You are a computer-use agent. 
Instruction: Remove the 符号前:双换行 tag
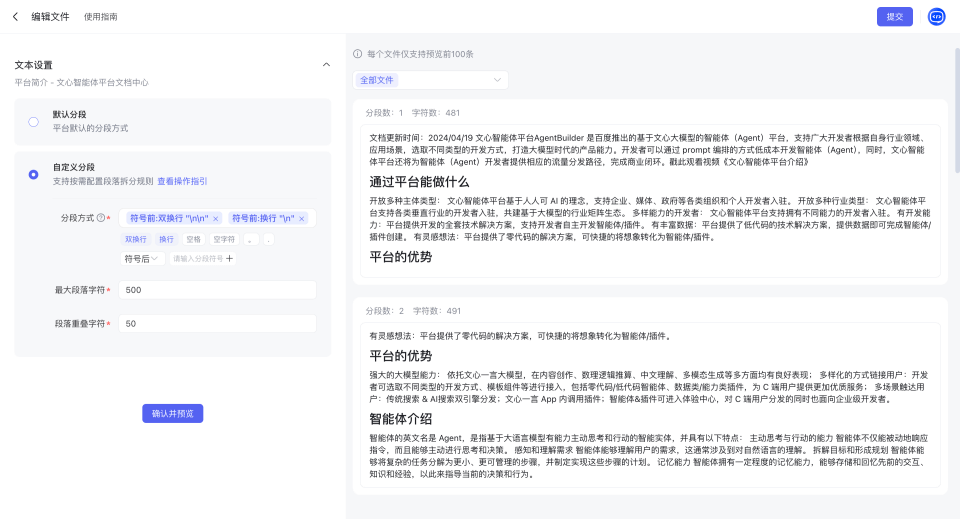pos(216,218)
